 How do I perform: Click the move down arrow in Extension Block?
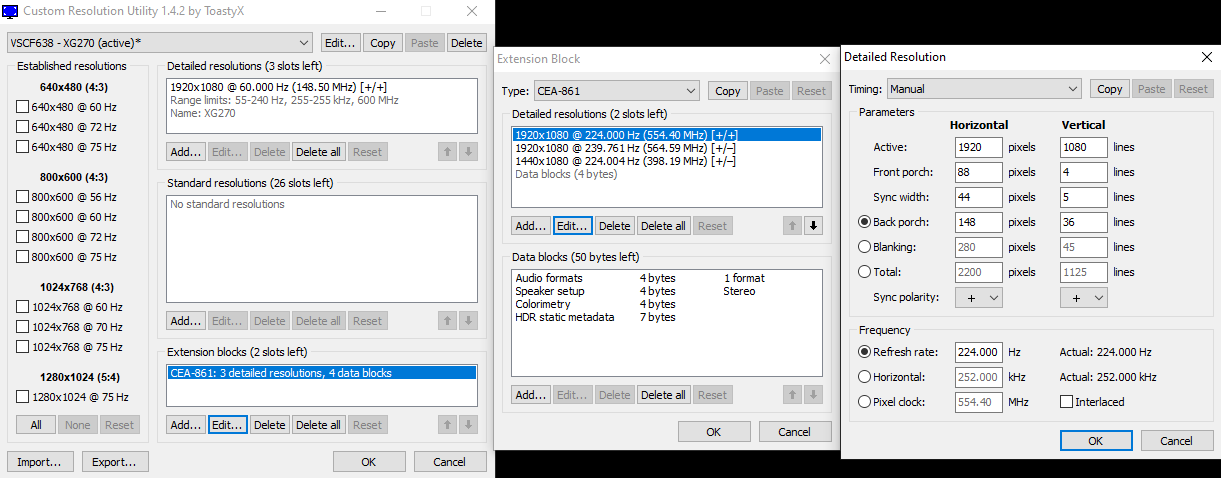pyautogui.click(x=814, y=226)
